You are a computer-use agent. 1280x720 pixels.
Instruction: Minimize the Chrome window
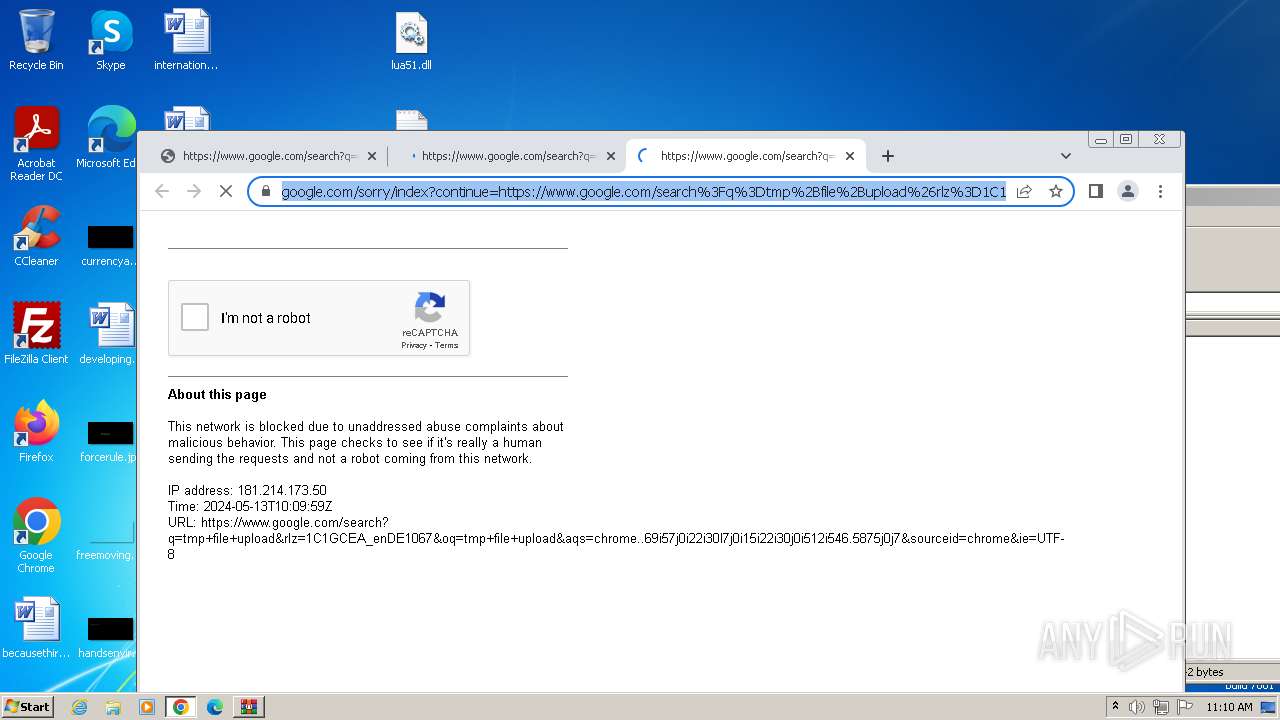click(1100, 139)
